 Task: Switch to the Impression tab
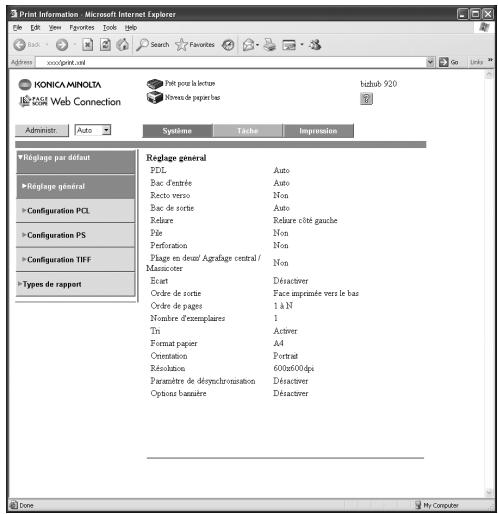[318, 131]
